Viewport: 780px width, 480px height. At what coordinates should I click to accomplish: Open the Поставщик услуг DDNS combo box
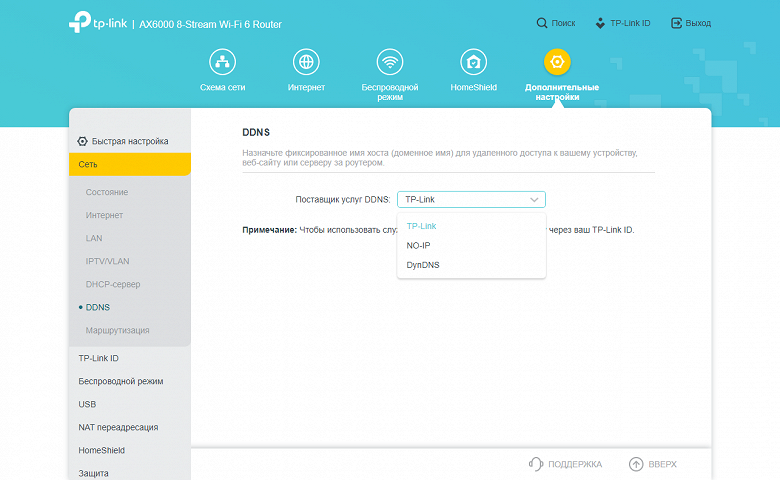pyautogui.click(x=471, y=199)
